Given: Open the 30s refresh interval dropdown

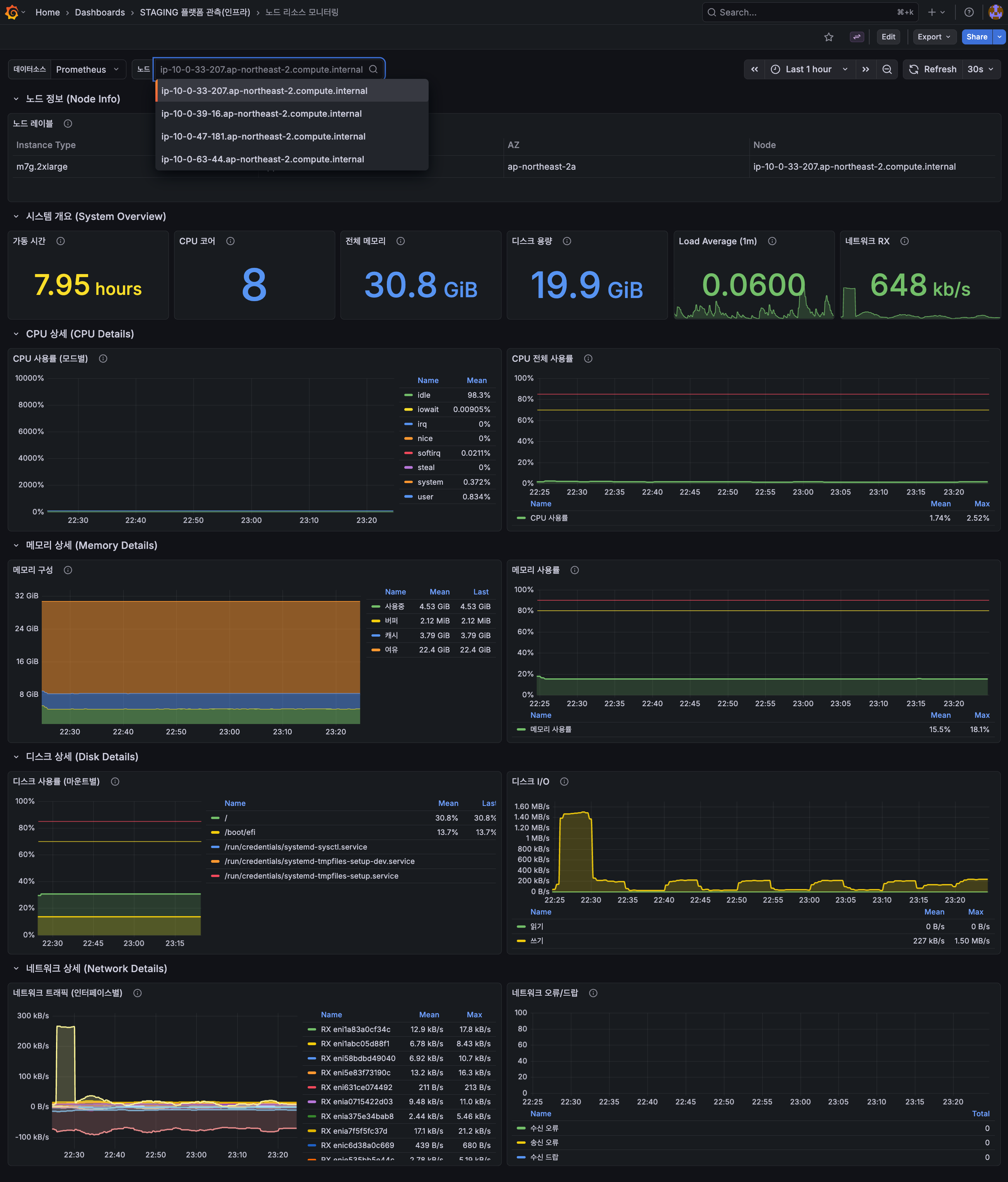Looking at the screenshot, I should [981, 69].
